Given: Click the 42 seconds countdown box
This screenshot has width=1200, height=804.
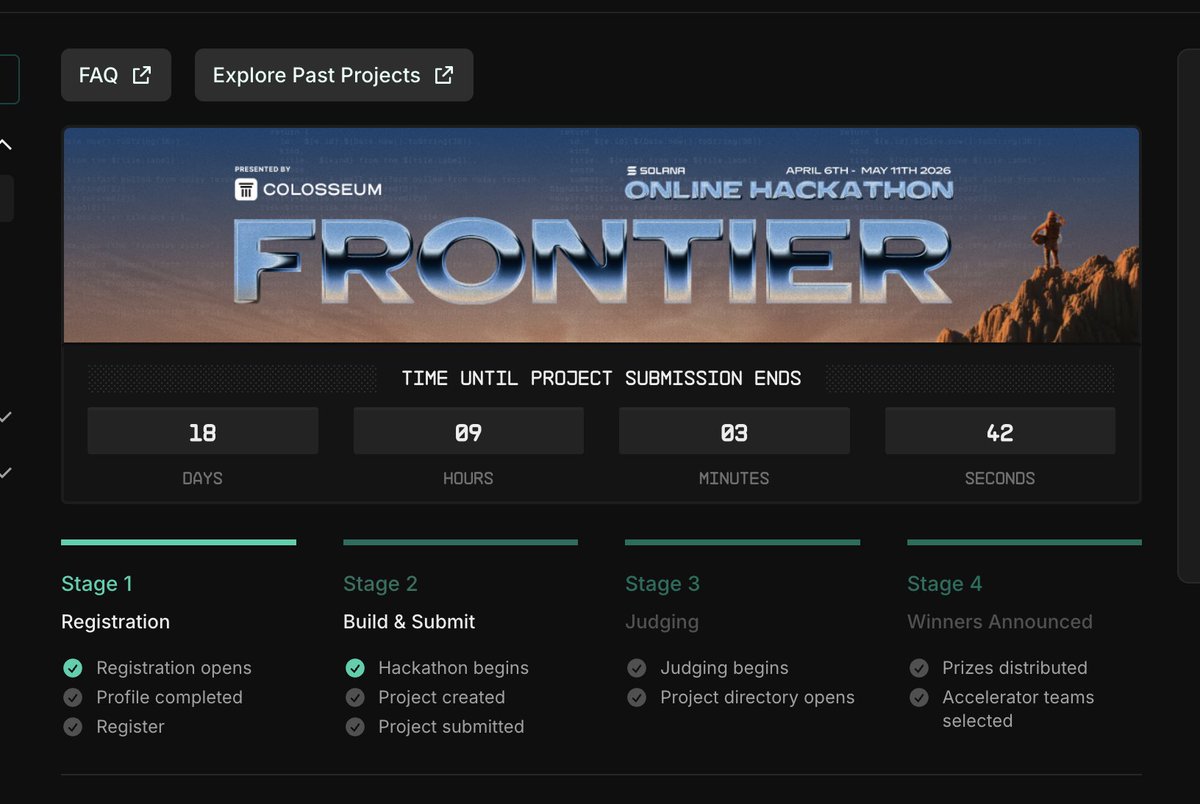Looking at the screenshot, I should point(1000,431).
